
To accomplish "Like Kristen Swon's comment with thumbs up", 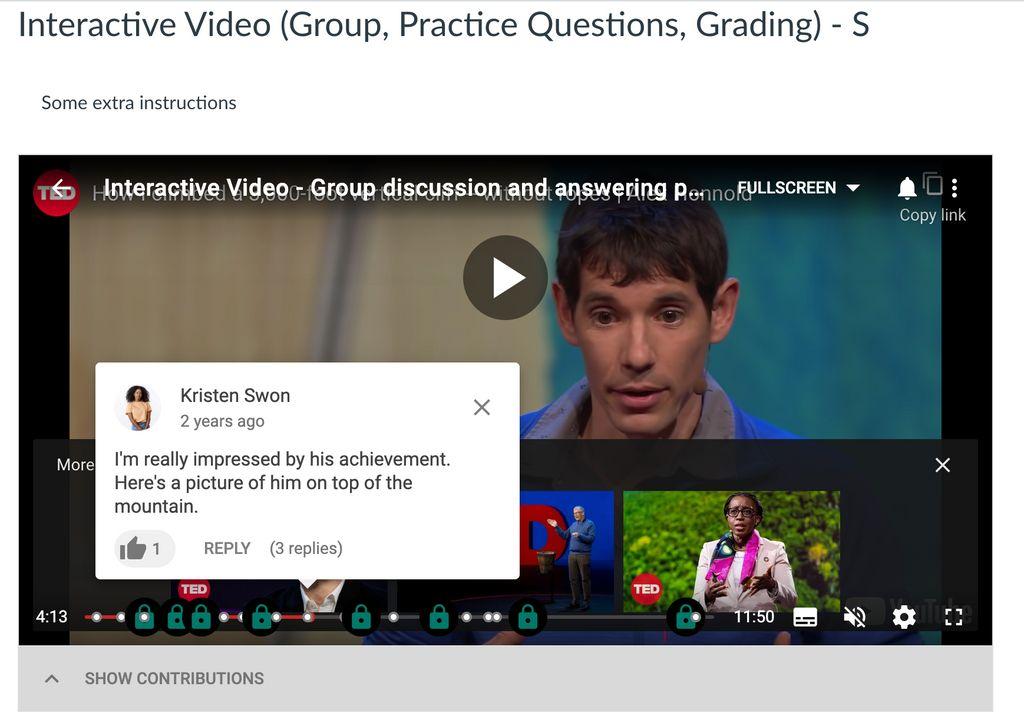I will 144,548.
